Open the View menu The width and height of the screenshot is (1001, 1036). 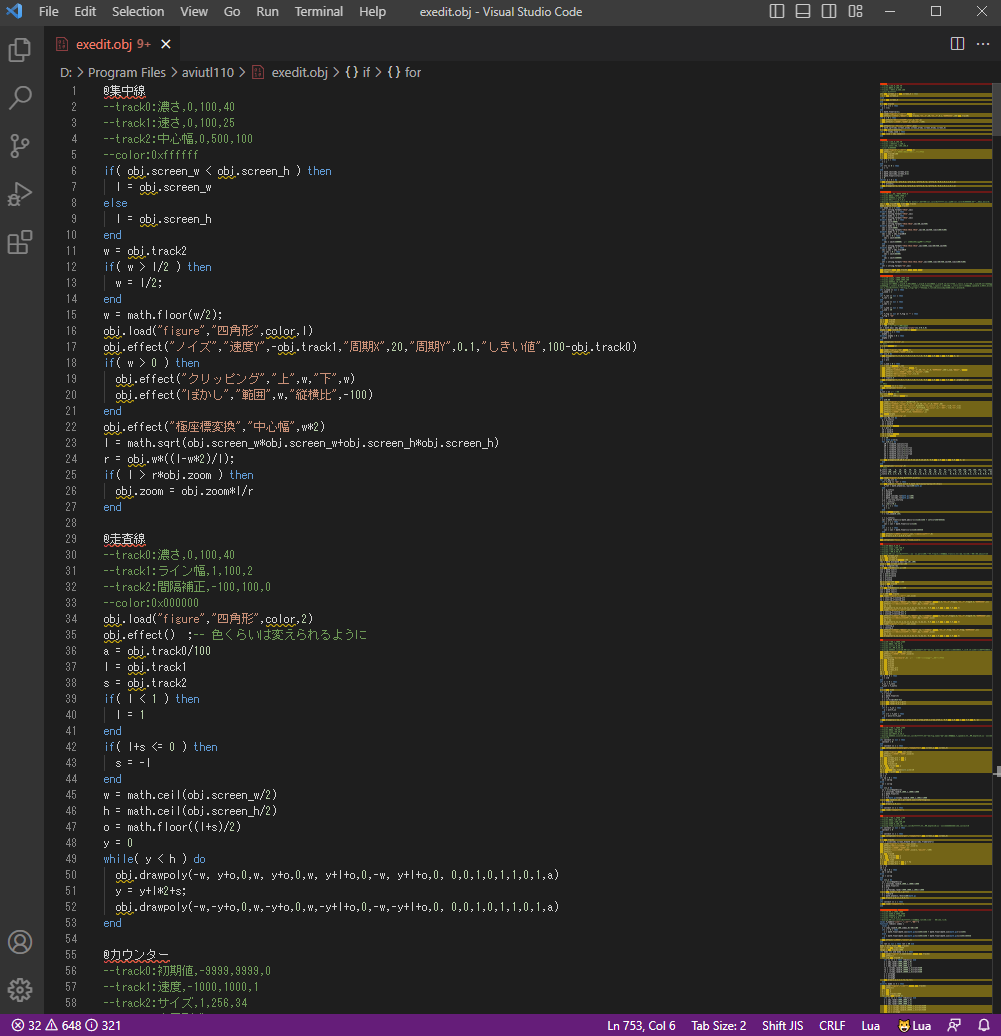click(x=194, y=11)
